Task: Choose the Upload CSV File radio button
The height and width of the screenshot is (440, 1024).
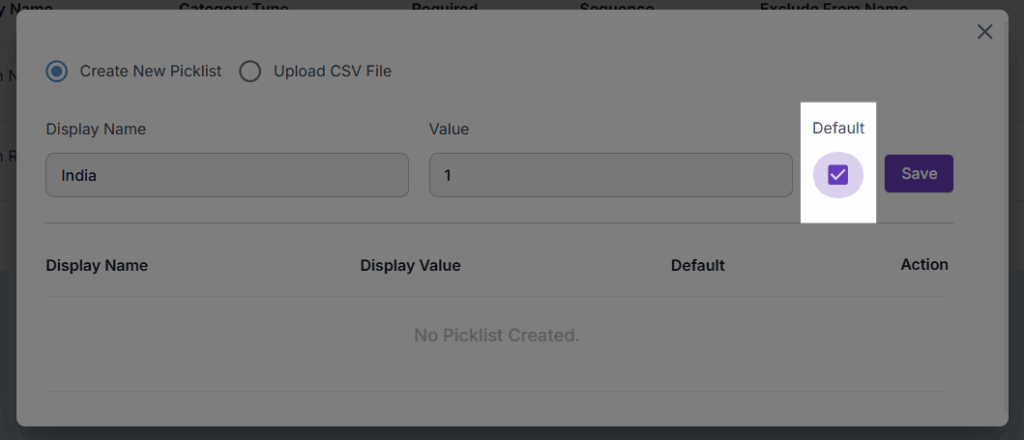Action: pyautogui.click(x=250, y=71)
